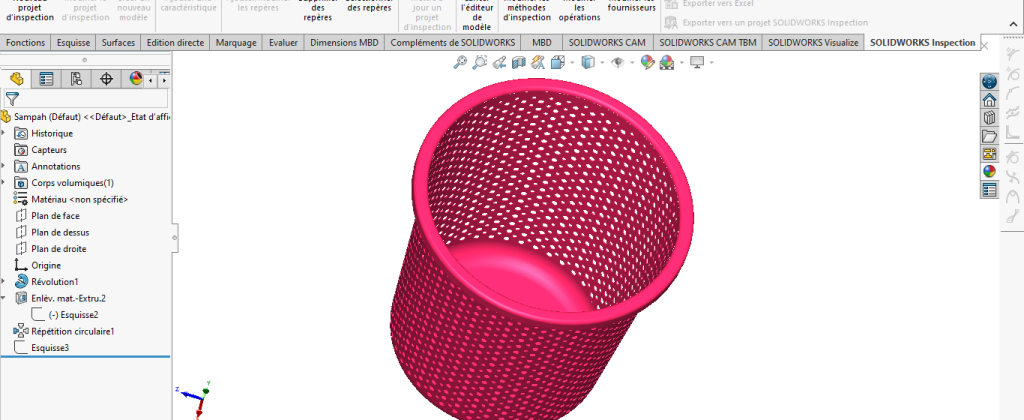This screenshot has height=420, width=1024.
Task: Expand the Historique tree node
Action: pos(4,133)
